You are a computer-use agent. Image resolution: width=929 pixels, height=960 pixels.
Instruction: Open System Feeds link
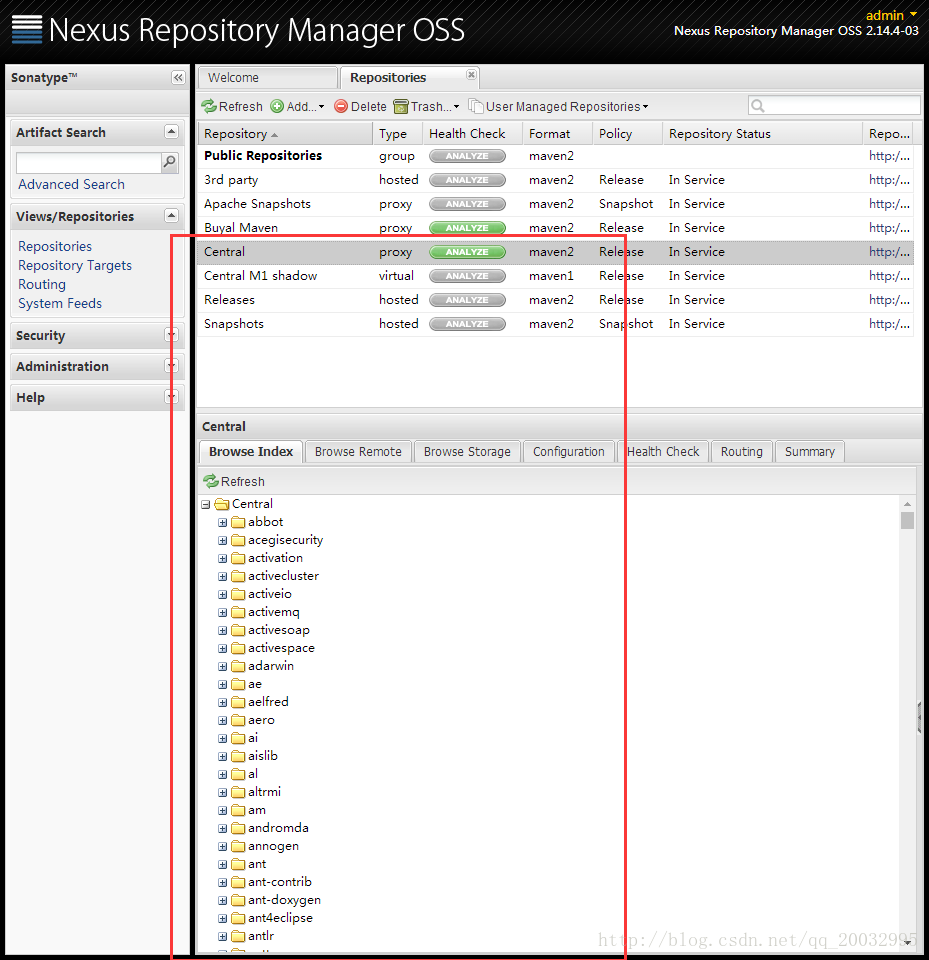tap(60, 303)
